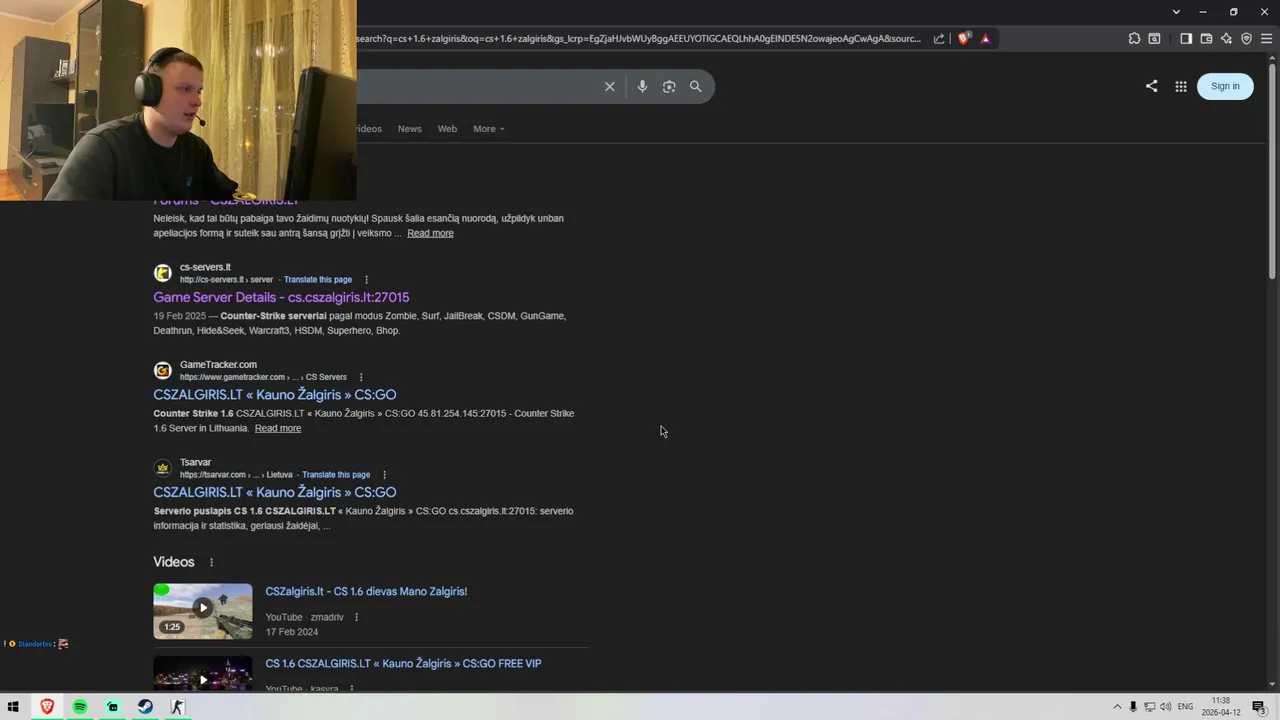Screen dimensions: 1280x720
Task: Click the address bar URL
Action: coord(638,39)
